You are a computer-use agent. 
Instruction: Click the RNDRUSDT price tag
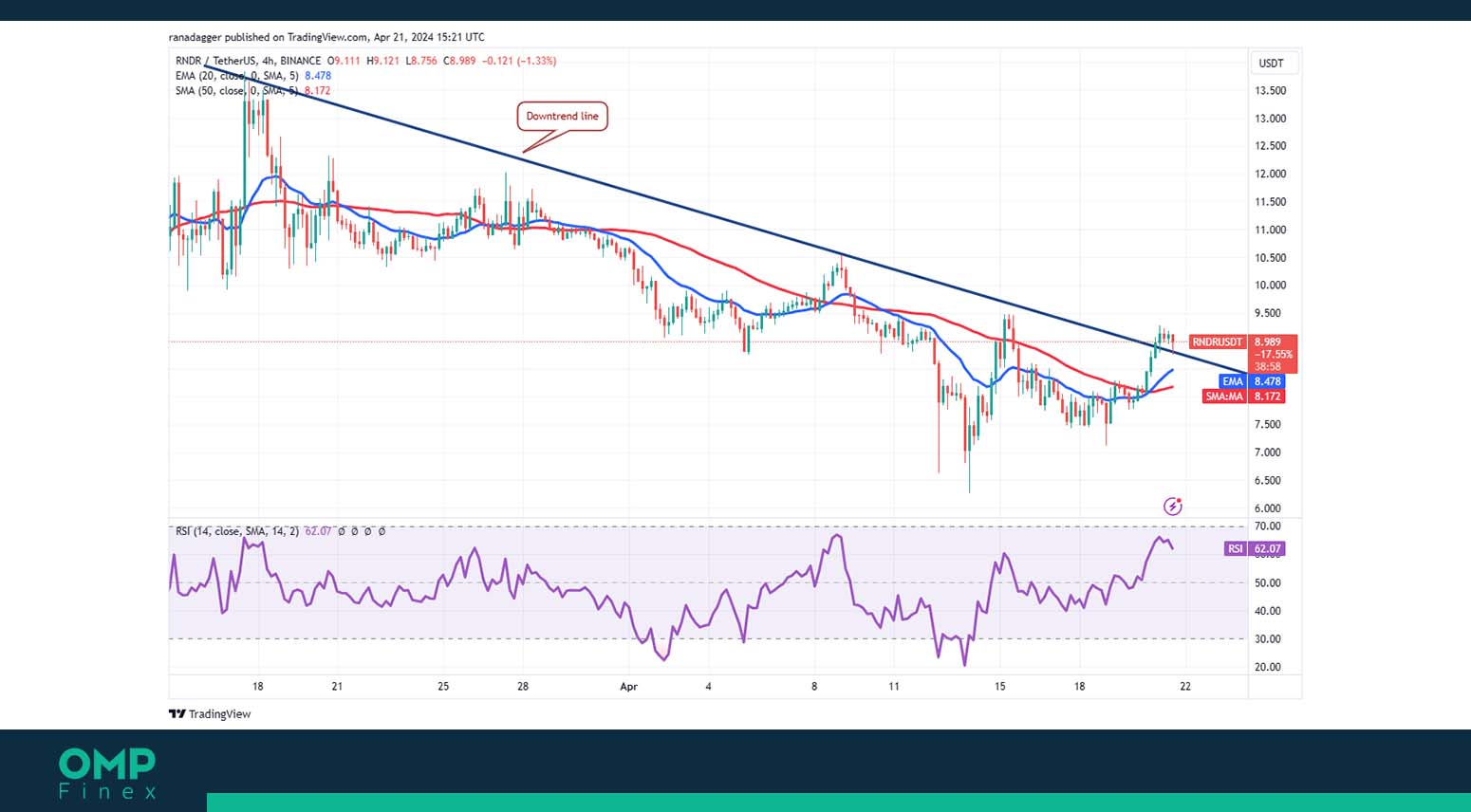coord(1217,341)
